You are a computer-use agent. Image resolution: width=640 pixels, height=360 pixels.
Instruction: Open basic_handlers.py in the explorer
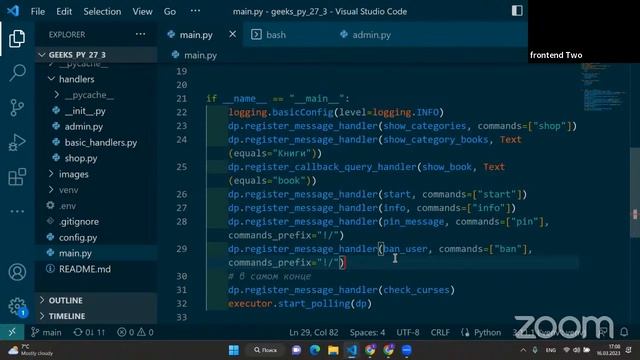coord(100,142)
